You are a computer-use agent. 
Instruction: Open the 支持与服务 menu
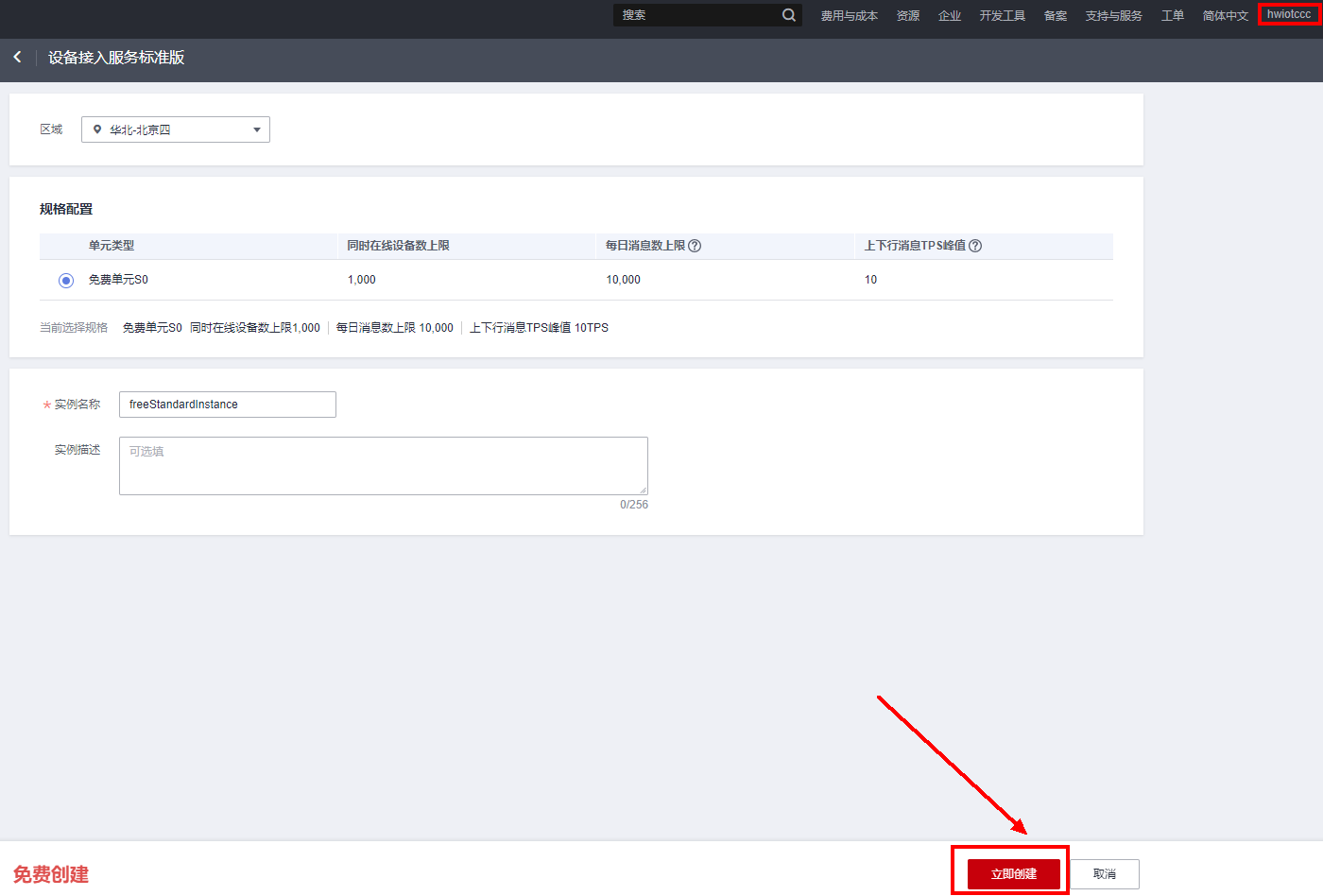click(1114, 15)
